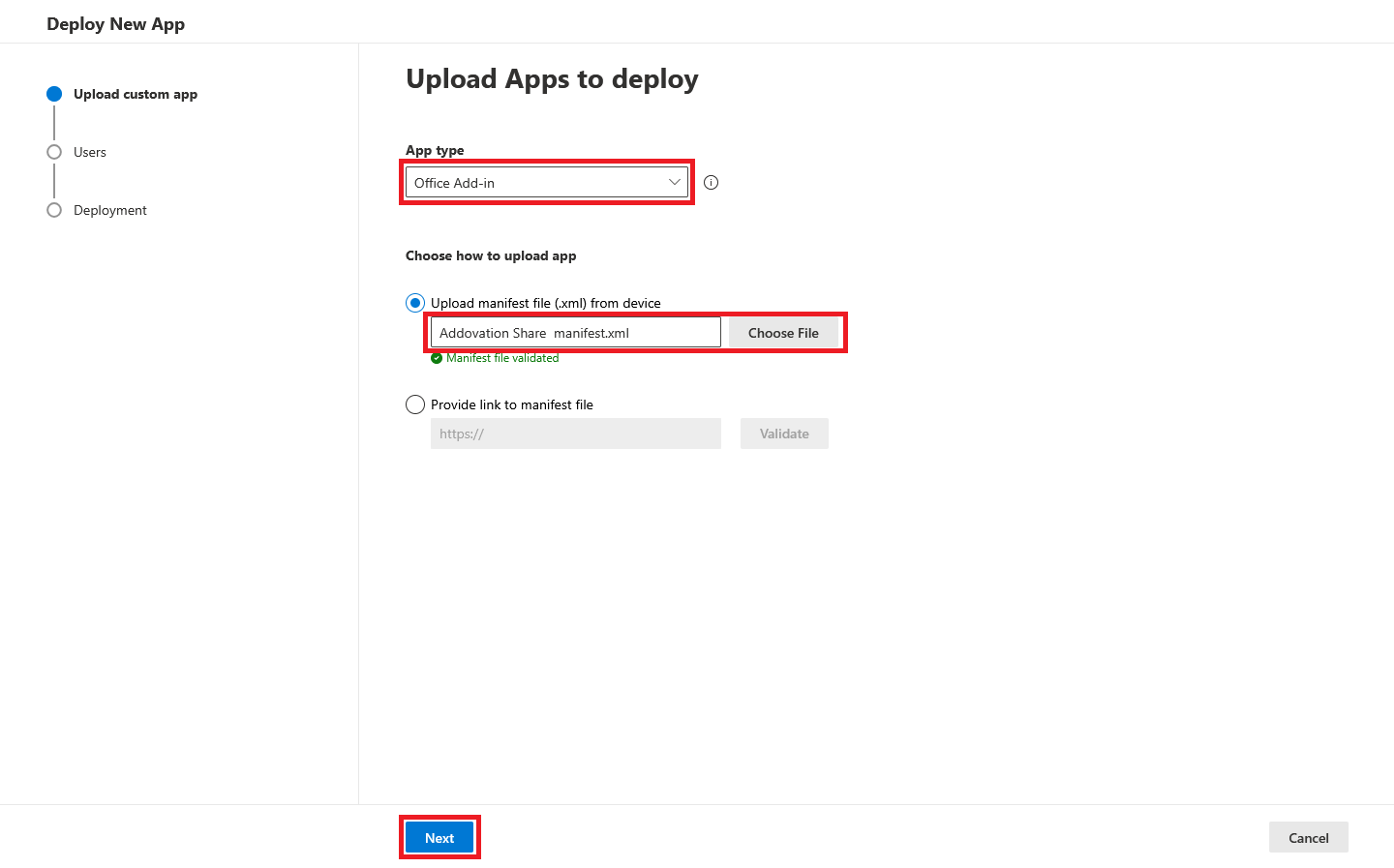Cancel the app deployment
Image resolution: width=1394 pixels, height=868 pixels.
click(1308, 838)
